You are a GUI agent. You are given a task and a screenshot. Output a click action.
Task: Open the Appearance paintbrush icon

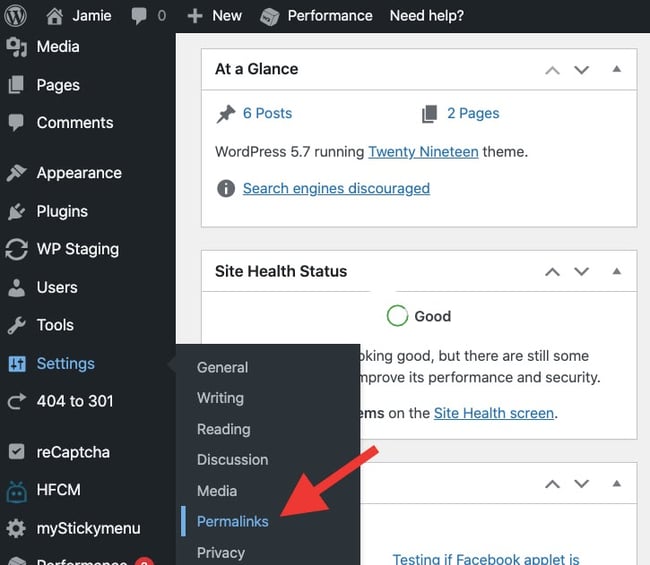point(16,173)
